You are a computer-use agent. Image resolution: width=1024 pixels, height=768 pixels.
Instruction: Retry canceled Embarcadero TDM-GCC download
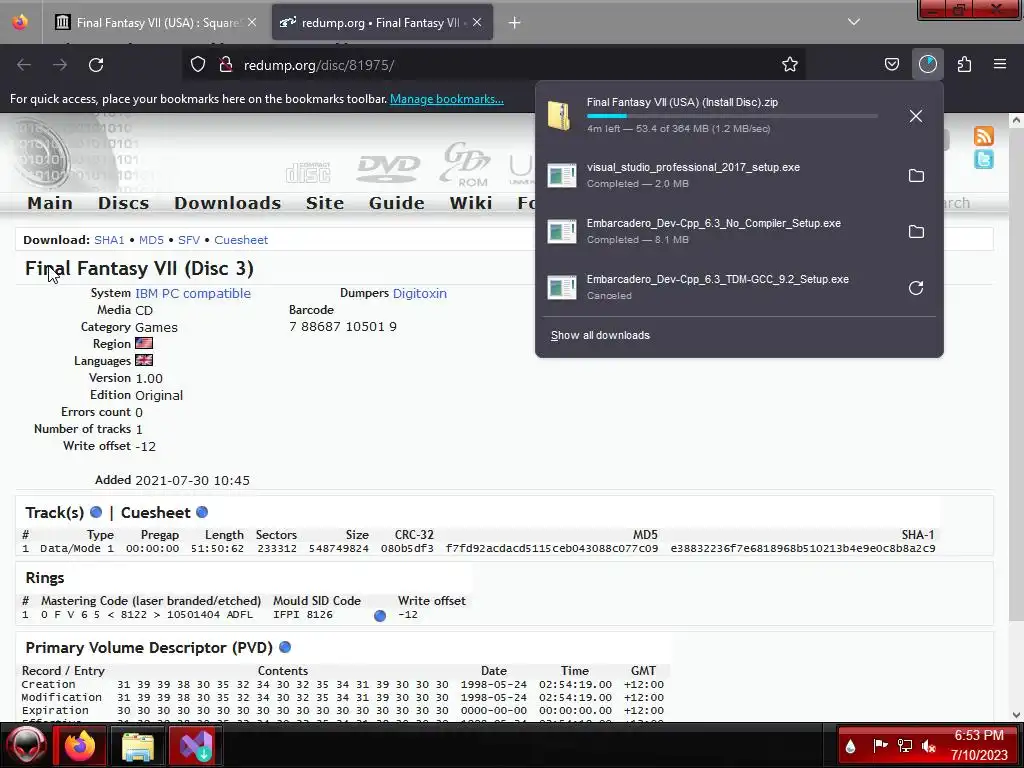(916, 288)
